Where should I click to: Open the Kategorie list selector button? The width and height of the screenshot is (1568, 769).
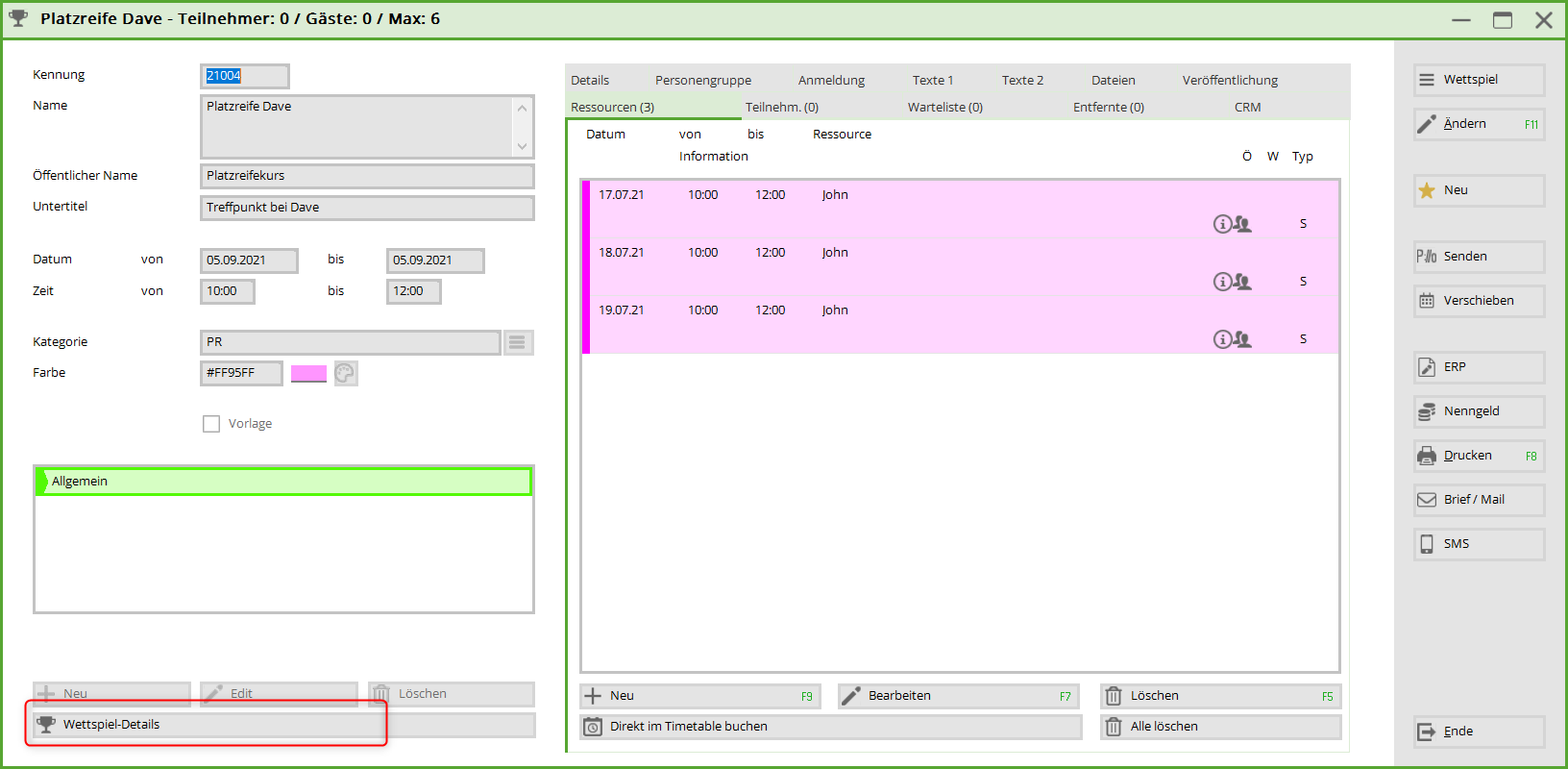[517, 342]
